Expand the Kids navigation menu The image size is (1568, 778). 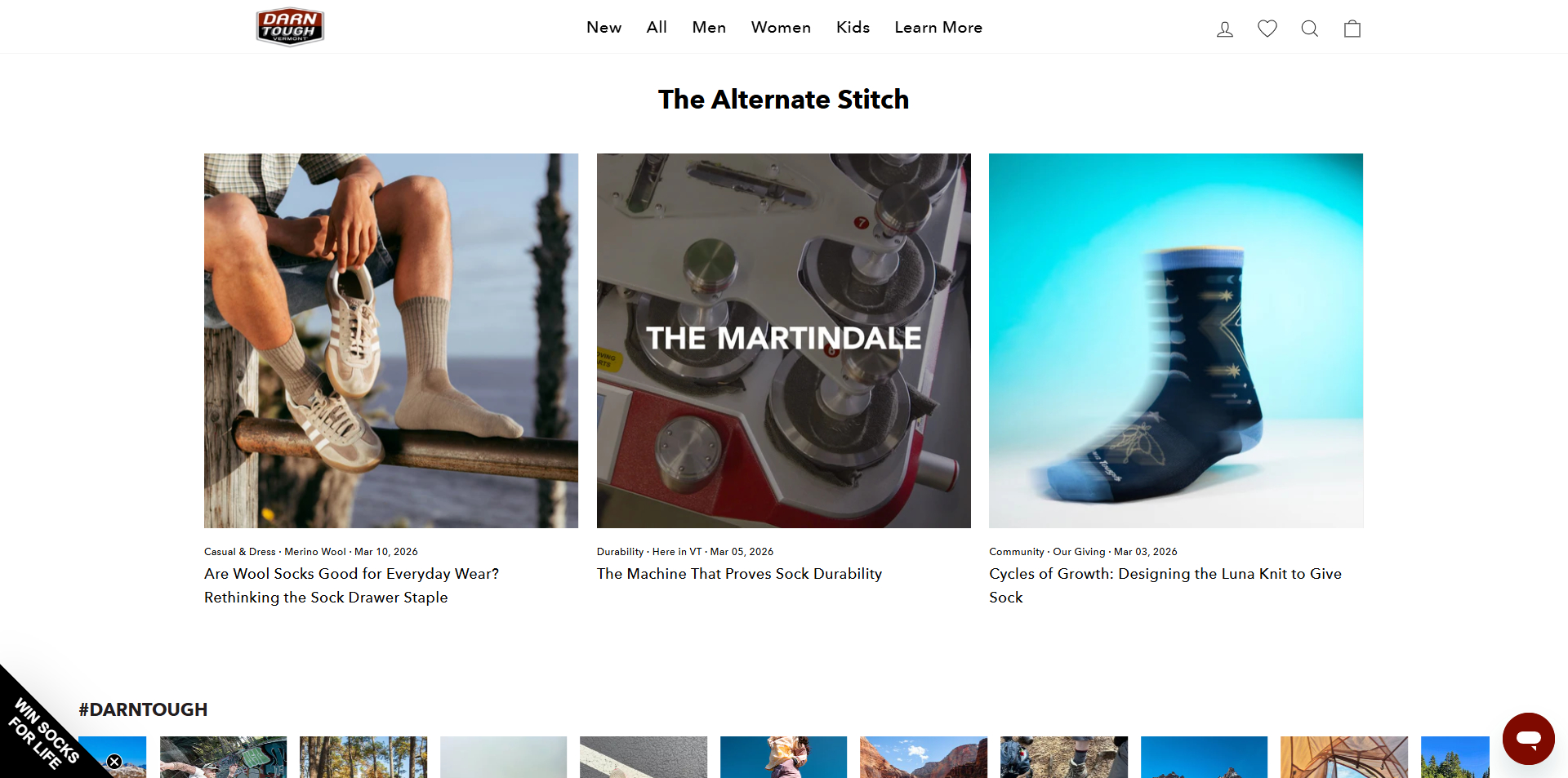853,27
